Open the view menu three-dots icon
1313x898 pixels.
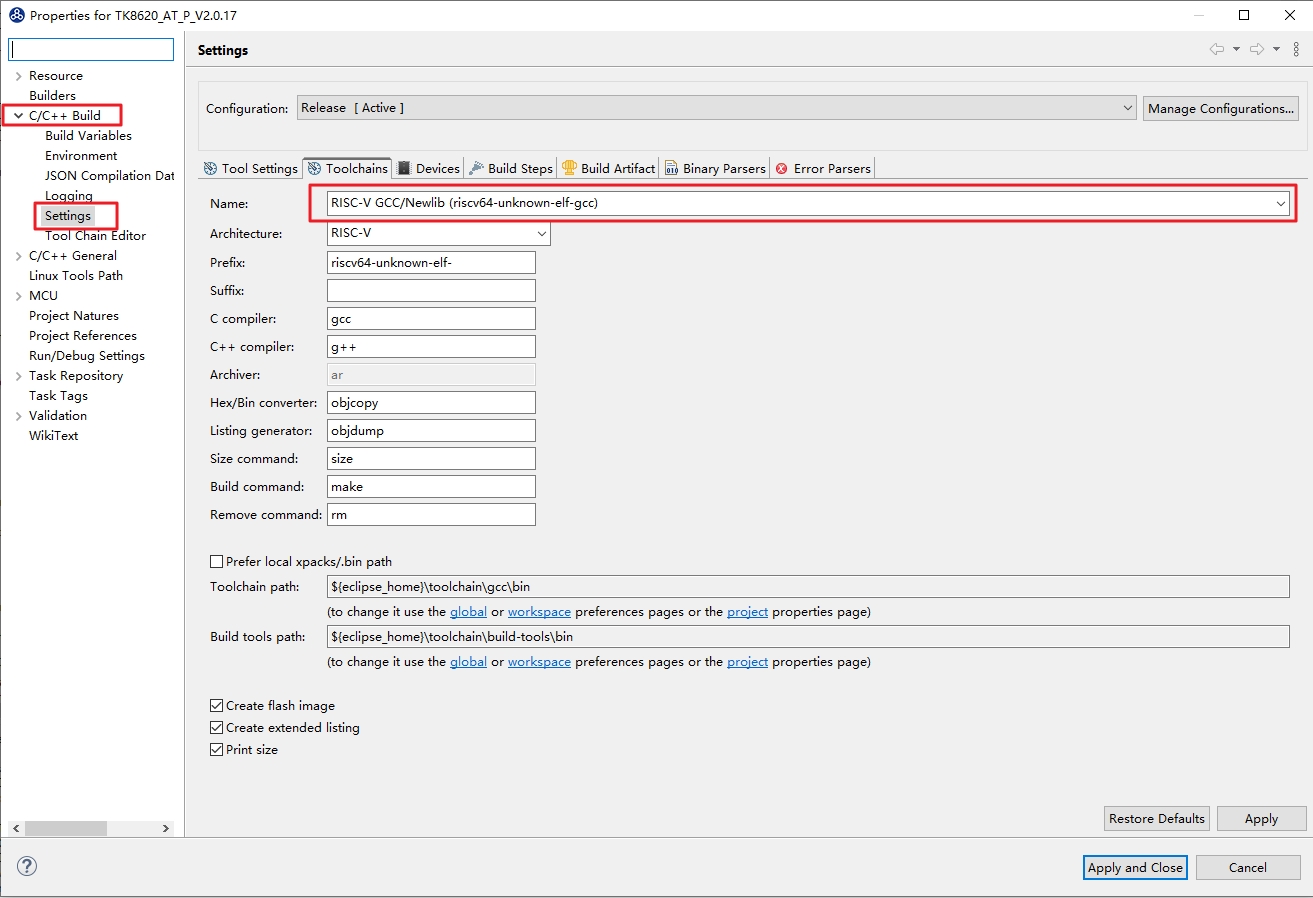pos(1296,49)
